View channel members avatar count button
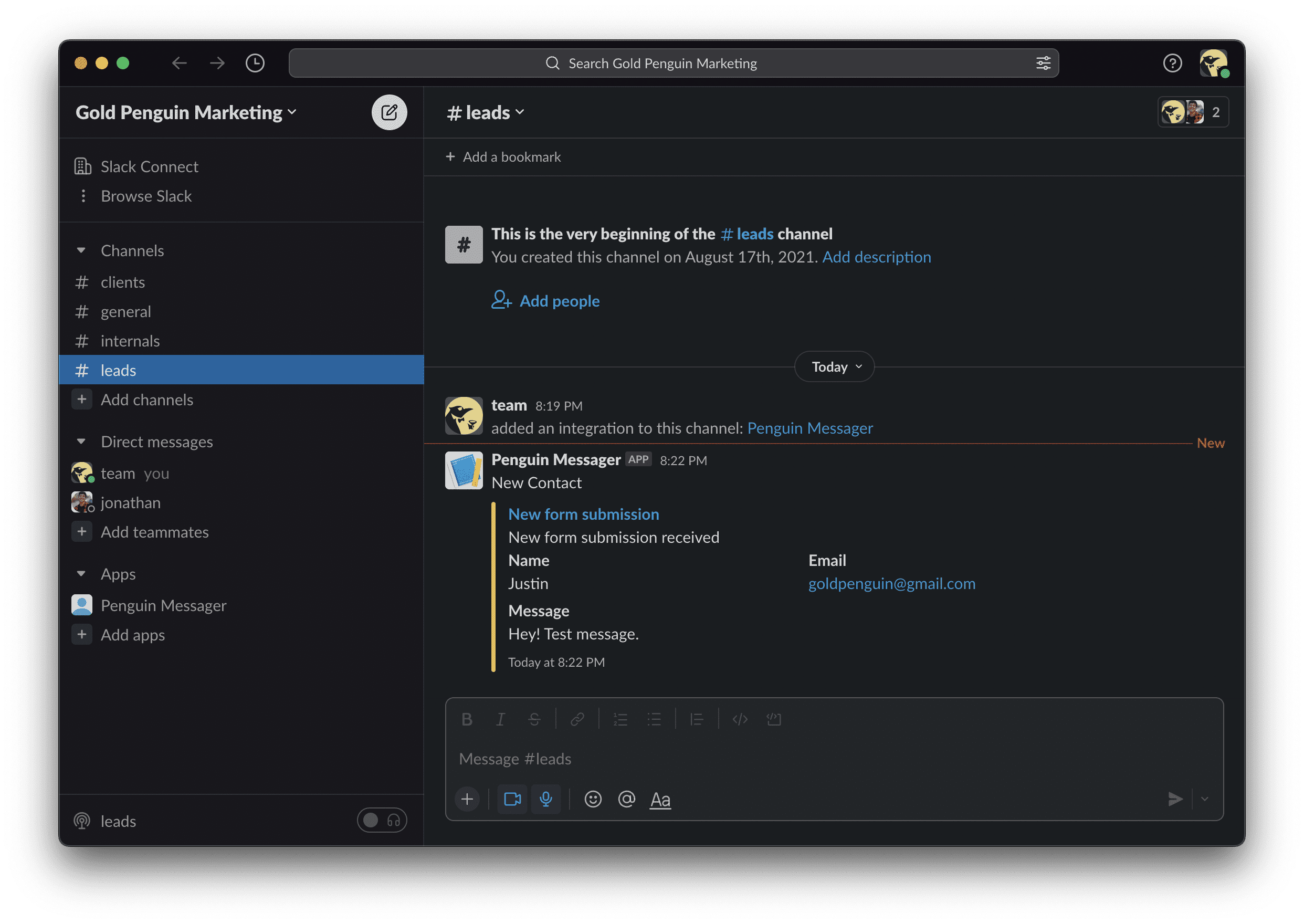 click(1193, 112)
